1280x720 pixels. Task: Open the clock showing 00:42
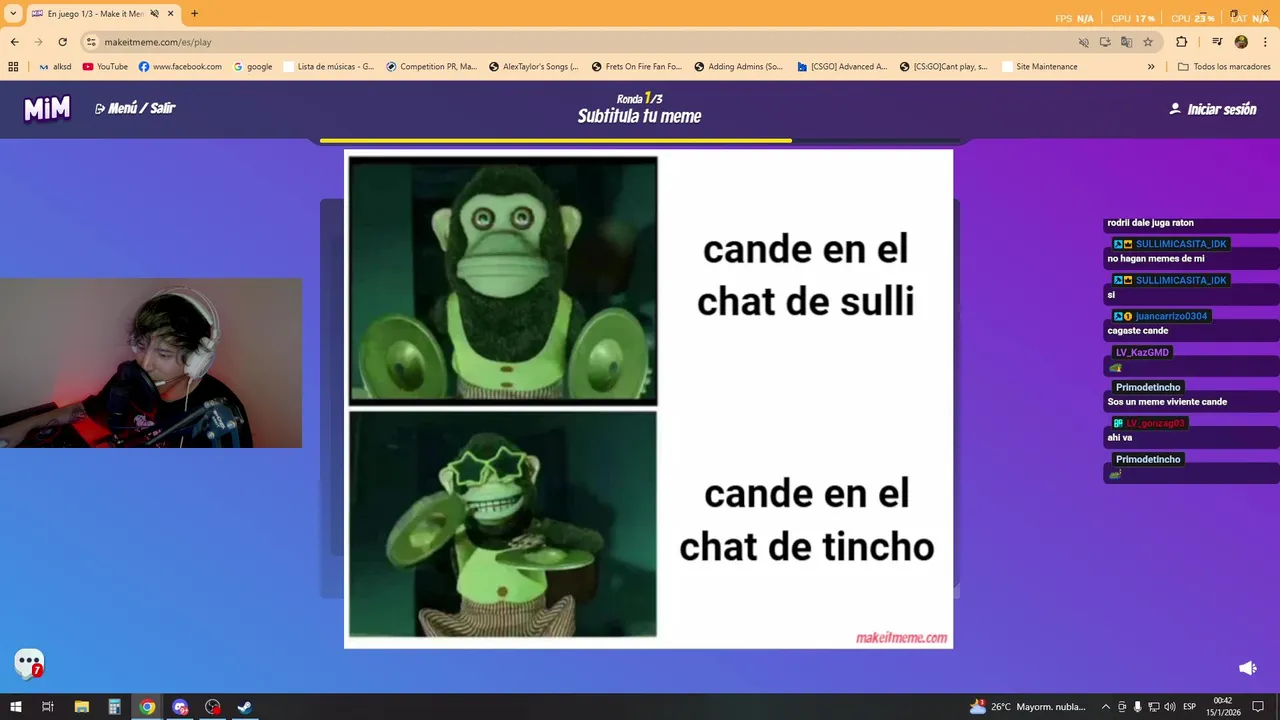(x=1222, y=707)
